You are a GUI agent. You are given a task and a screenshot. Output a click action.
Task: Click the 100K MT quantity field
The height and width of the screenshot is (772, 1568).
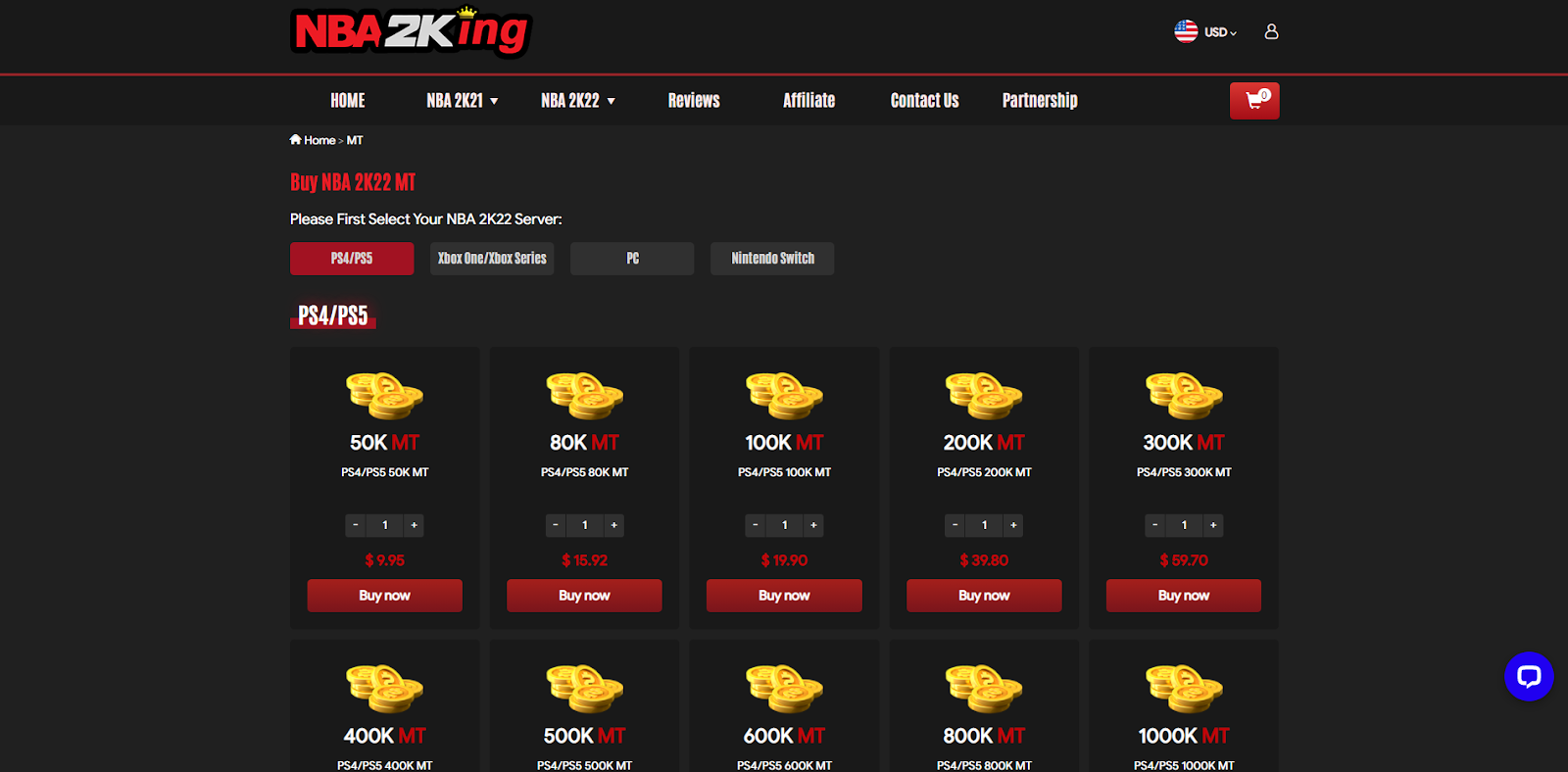point(784,525)
